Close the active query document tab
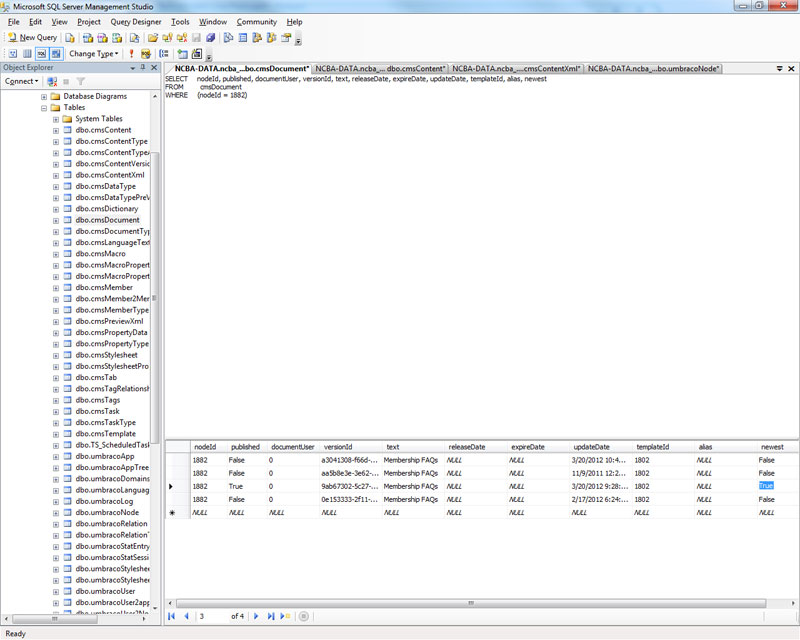This screenshot has height=640, width=800. (x=791, y=68)
